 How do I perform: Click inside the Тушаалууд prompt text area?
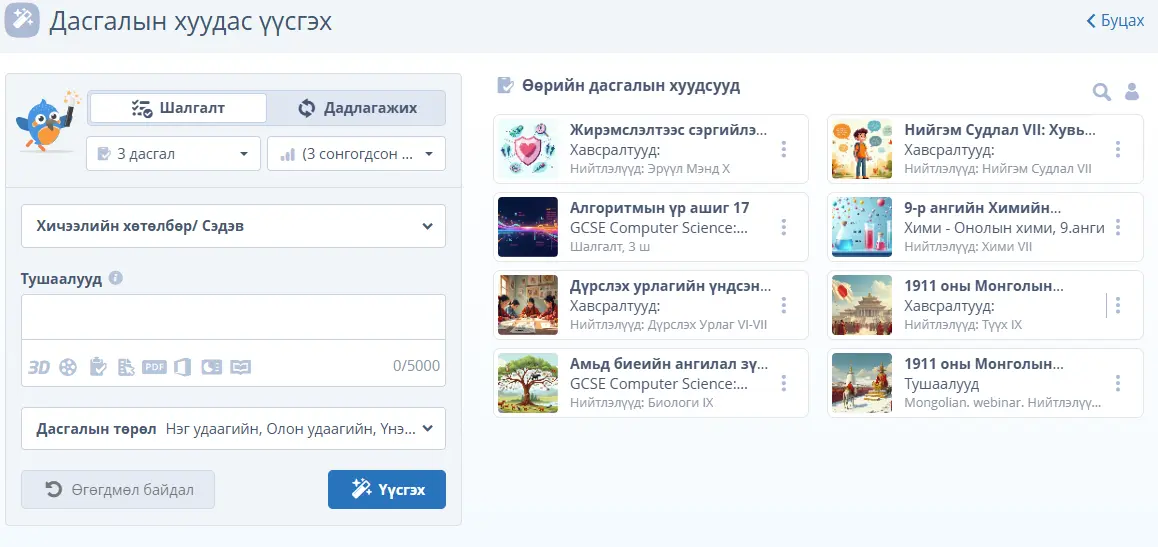[x=233, y=318]
